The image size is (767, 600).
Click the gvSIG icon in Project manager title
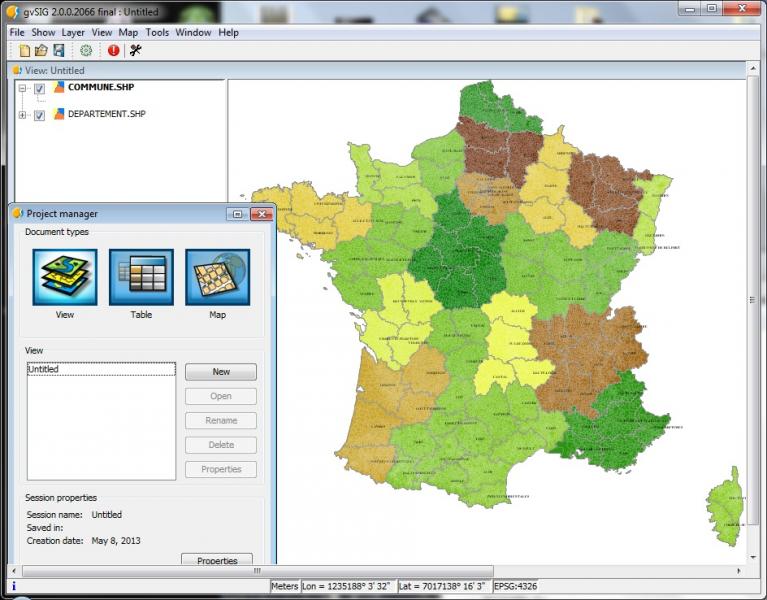(x=18, y=213)
